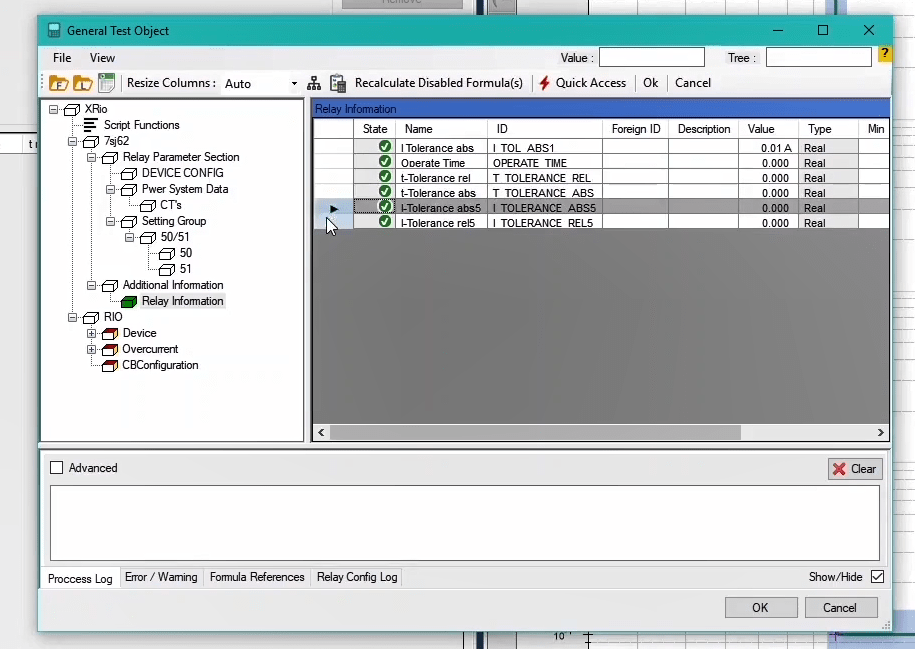Click the second folder icon in toolbar
This screenshot has width=915, height=649.
(x=83, y=83)
